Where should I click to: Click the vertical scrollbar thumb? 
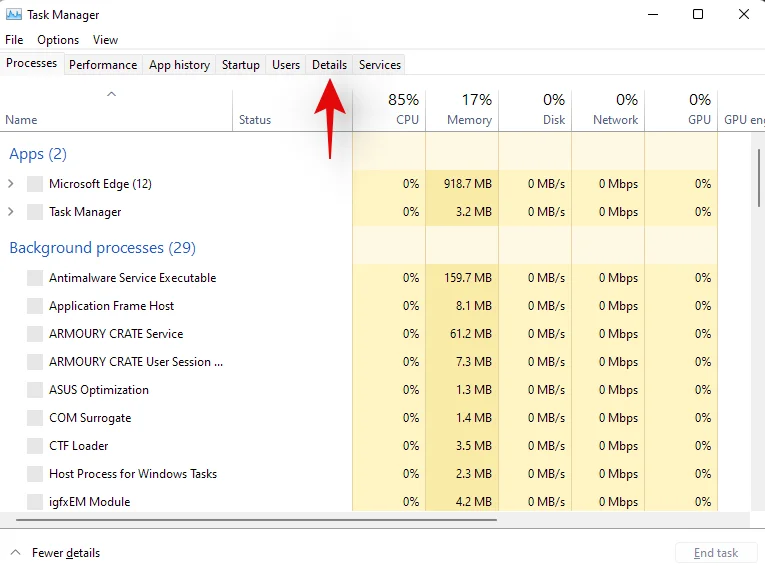point(759,178)
